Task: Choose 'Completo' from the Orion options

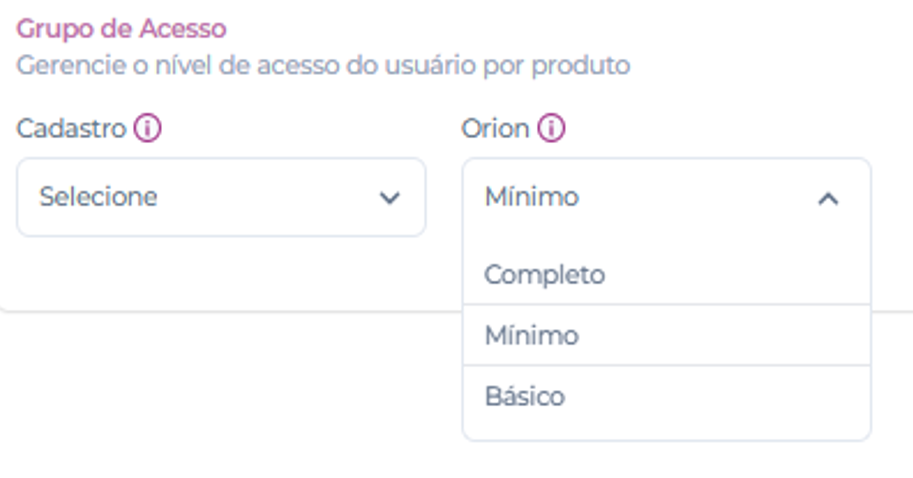Action: pyautogui.click(x=545, y=274)
